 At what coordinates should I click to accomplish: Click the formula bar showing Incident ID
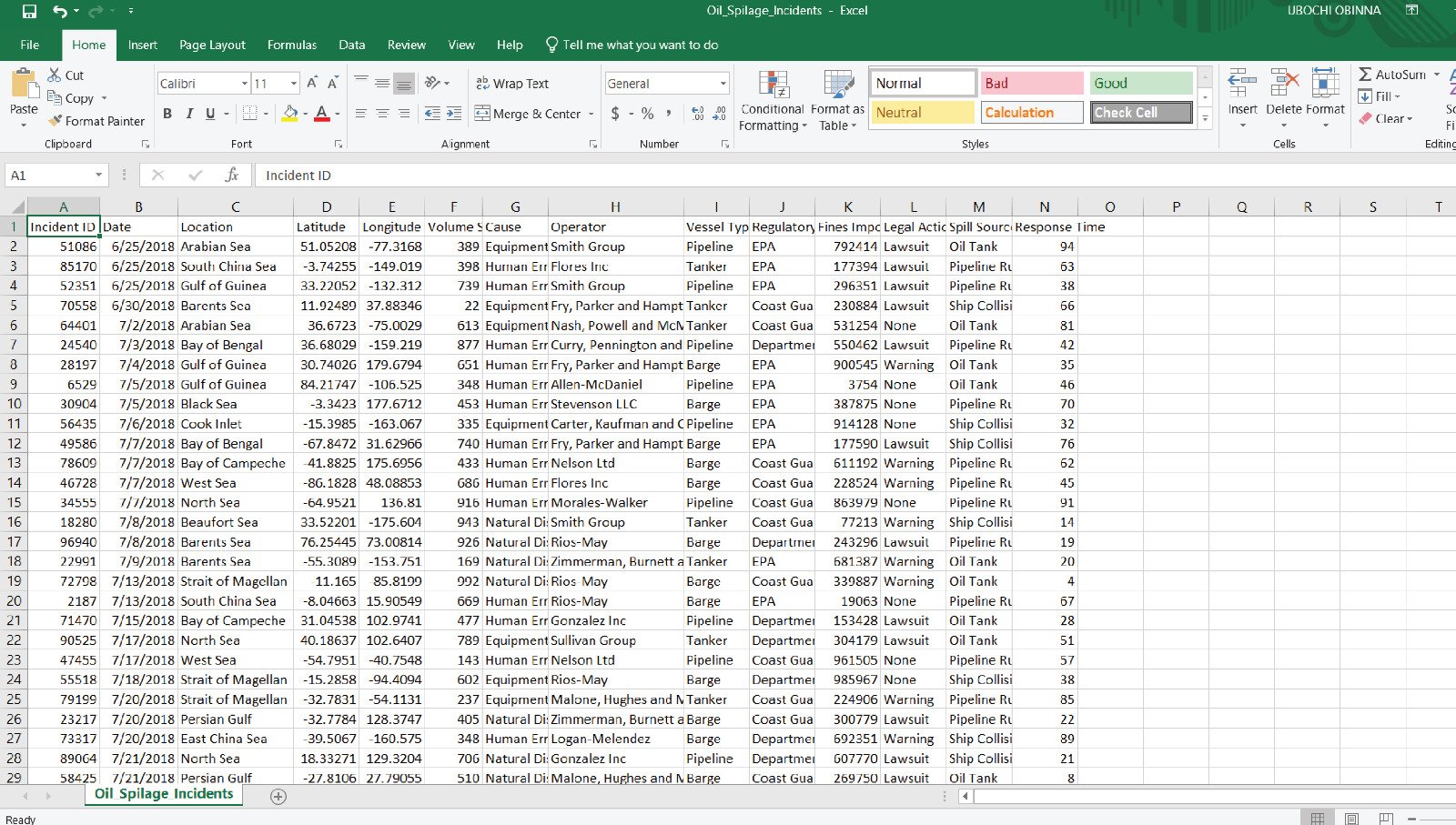coord(855,176)
